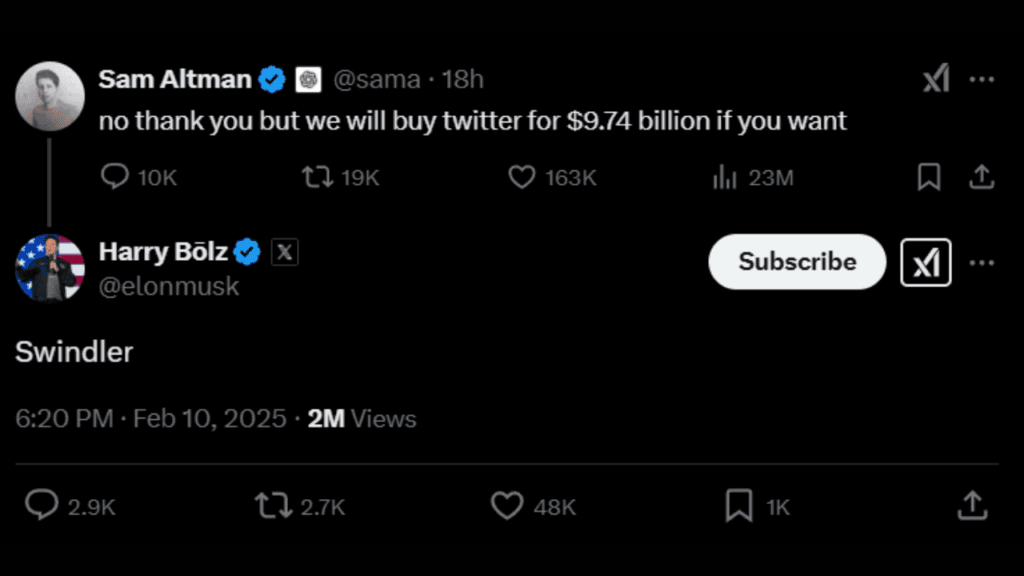Open the @sama profile handle
This screenshot has width=1024, height=576.
(x=380, y=78)
